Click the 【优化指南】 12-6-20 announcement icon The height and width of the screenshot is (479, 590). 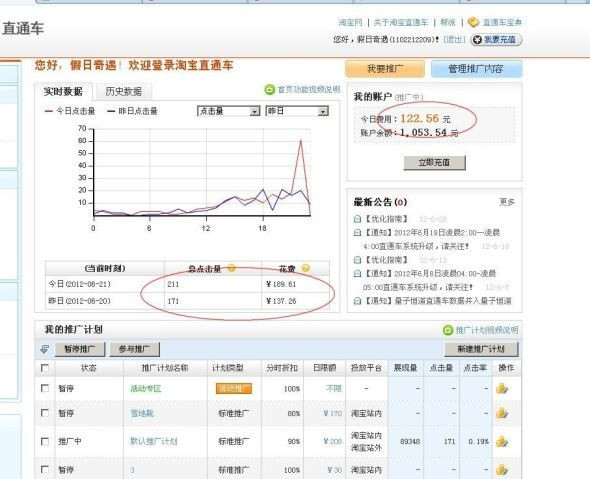point(357,219)
